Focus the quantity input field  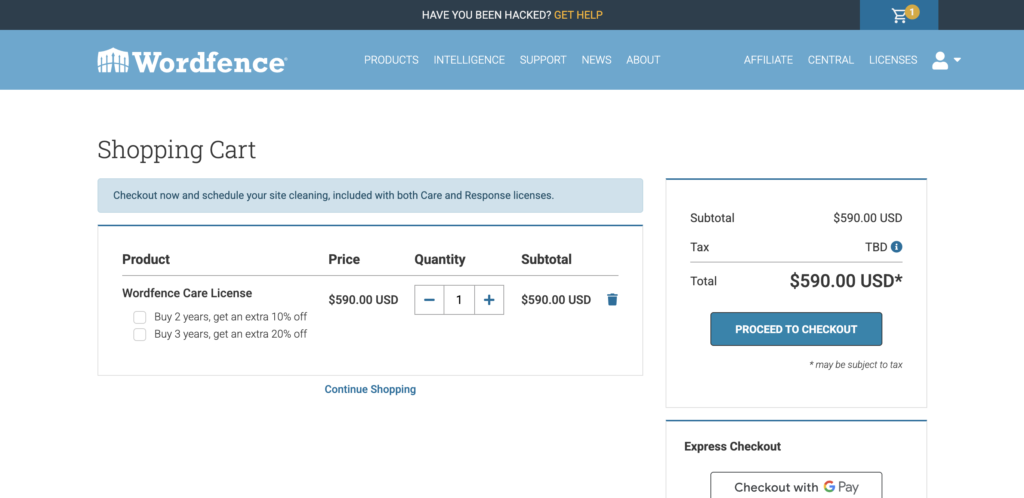459,300
